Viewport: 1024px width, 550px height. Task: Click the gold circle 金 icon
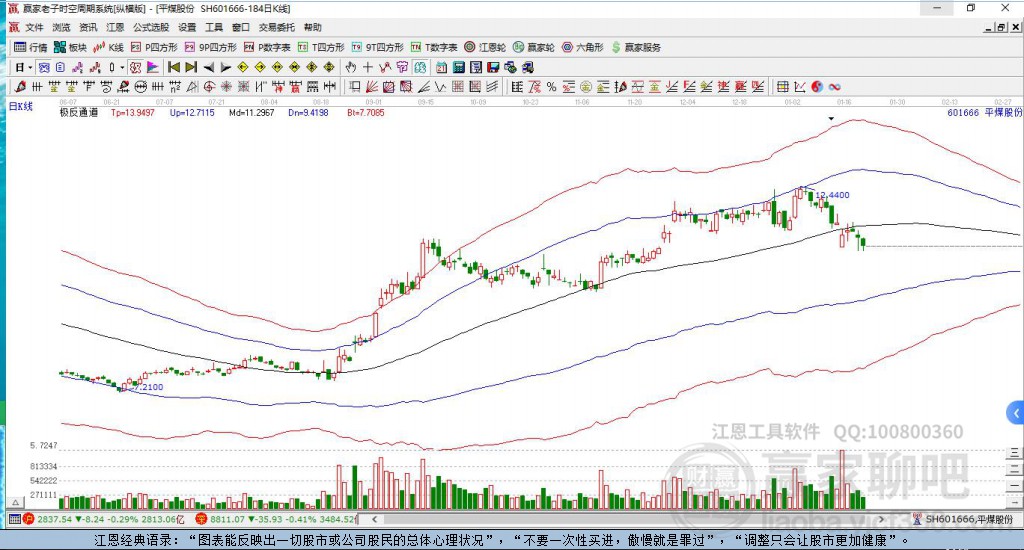(586, 86)
